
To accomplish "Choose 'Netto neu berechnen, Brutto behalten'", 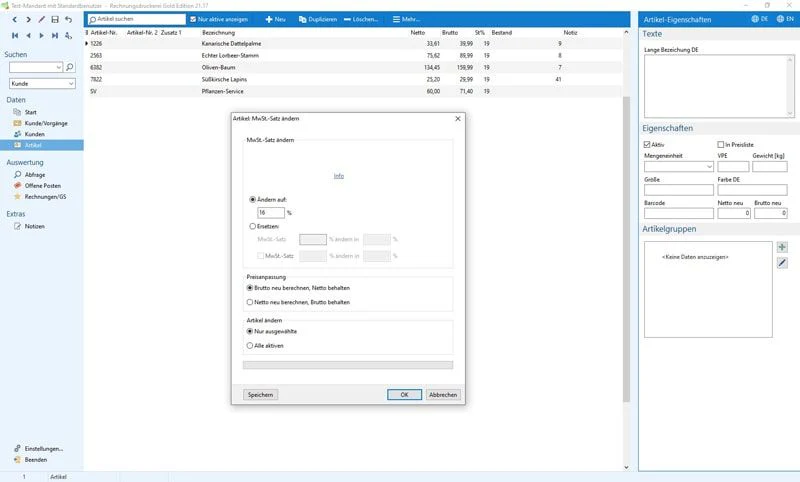I will (250, 301).
